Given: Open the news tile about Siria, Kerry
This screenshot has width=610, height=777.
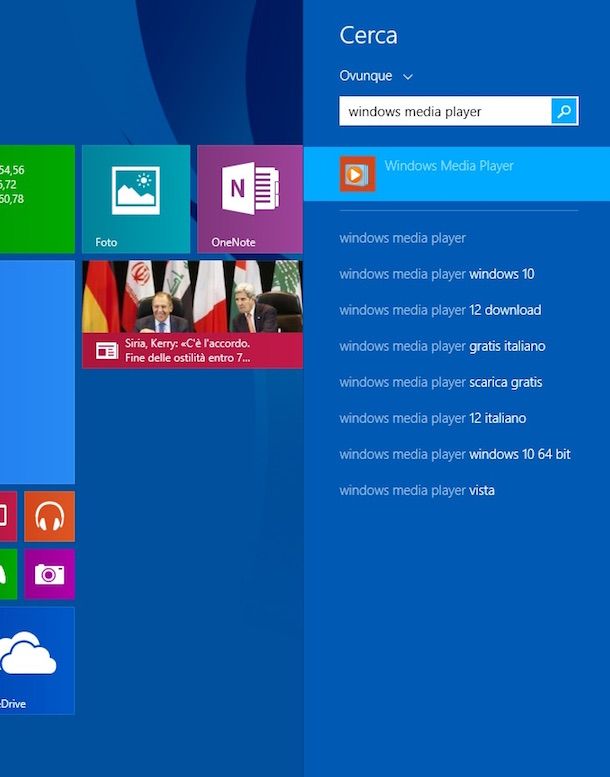Looking at the screenshot, I should [192, 314].
